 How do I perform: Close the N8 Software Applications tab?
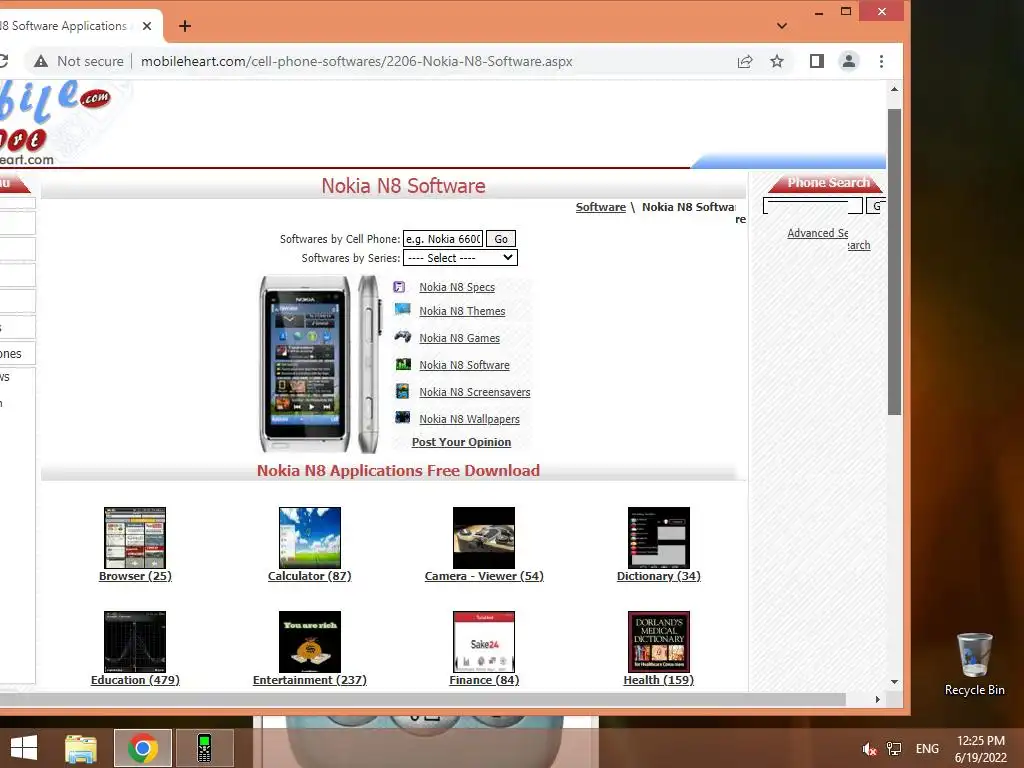147,26
